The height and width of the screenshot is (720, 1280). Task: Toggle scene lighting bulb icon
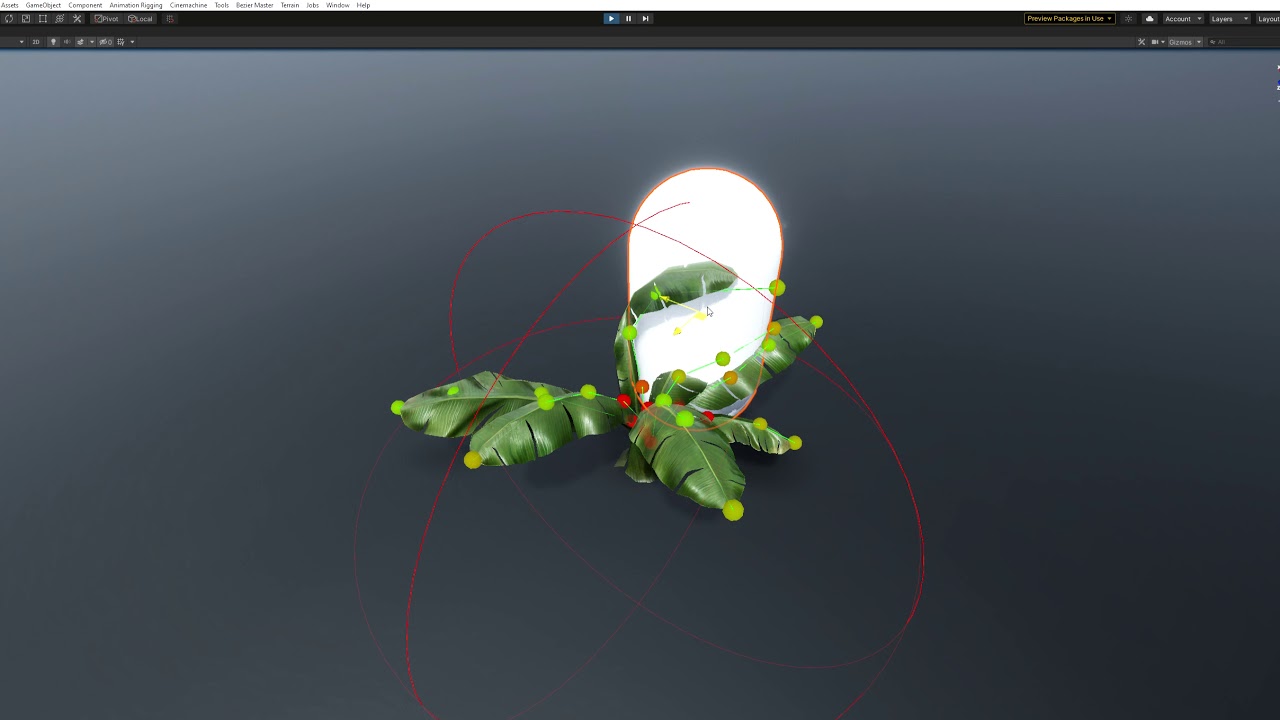[53, 42]
